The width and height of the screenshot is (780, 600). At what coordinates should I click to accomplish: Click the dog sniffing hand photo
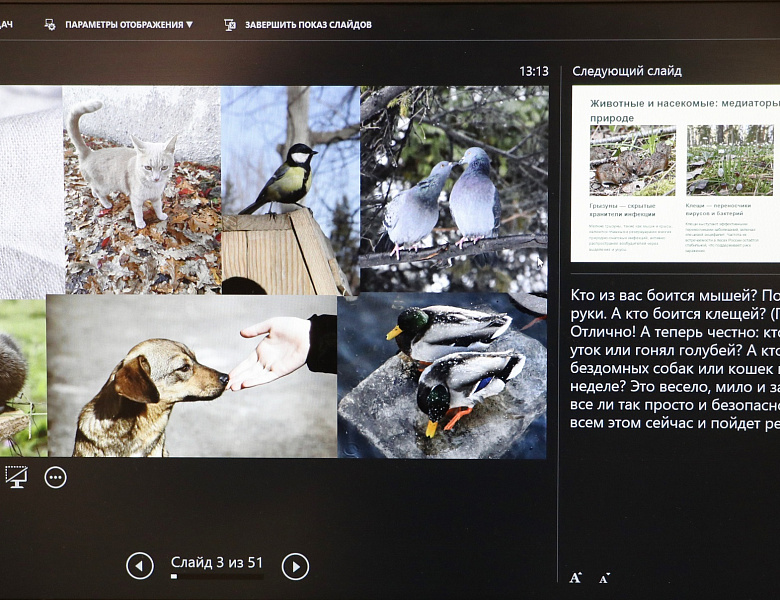pyautogui.click(x=192, y=376)
